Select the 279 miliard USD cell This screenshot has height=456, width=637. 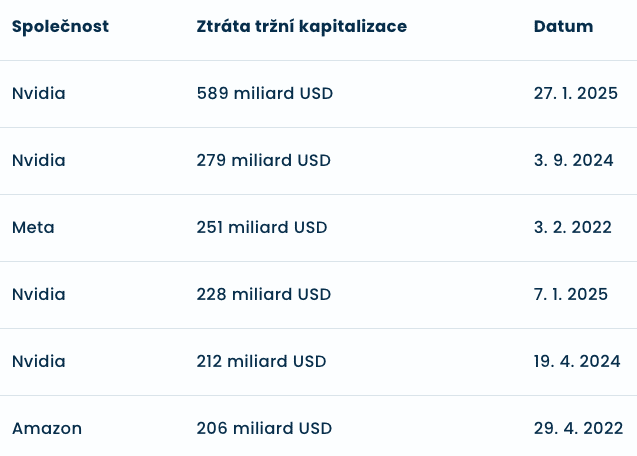tap(263, 161)
